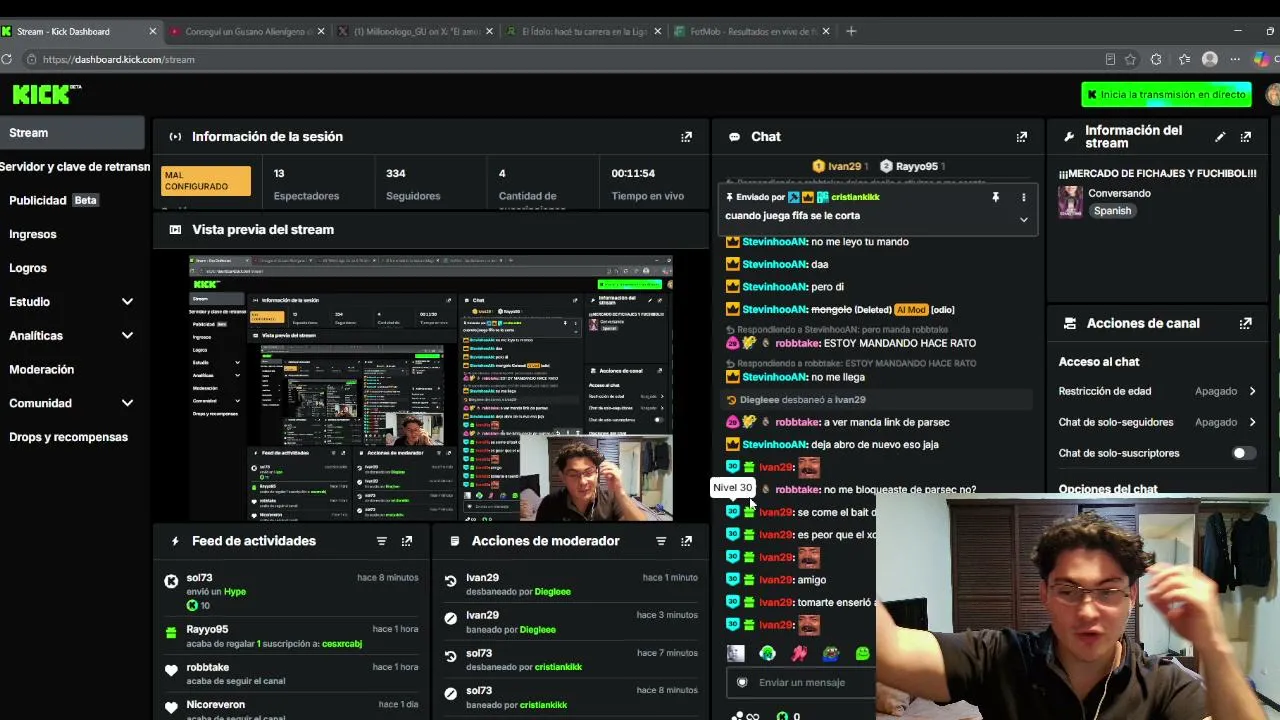Click the Rayyo95 top gifter badge
The width and height of the screenshot is (1280, 720).
click(912, 167)
